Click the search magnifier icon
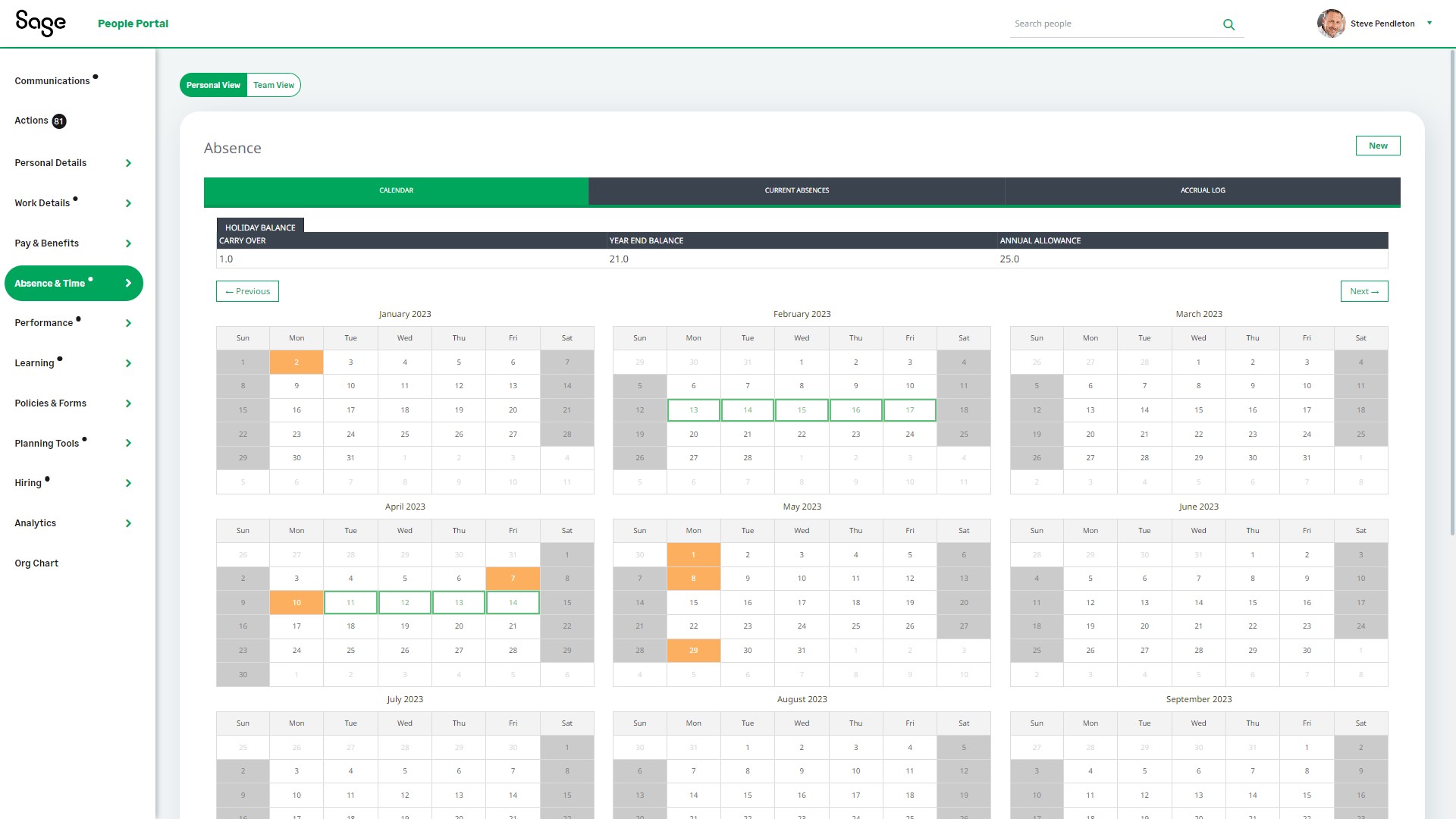Viewport: 1456px width, 819px height. [1228, 24]
